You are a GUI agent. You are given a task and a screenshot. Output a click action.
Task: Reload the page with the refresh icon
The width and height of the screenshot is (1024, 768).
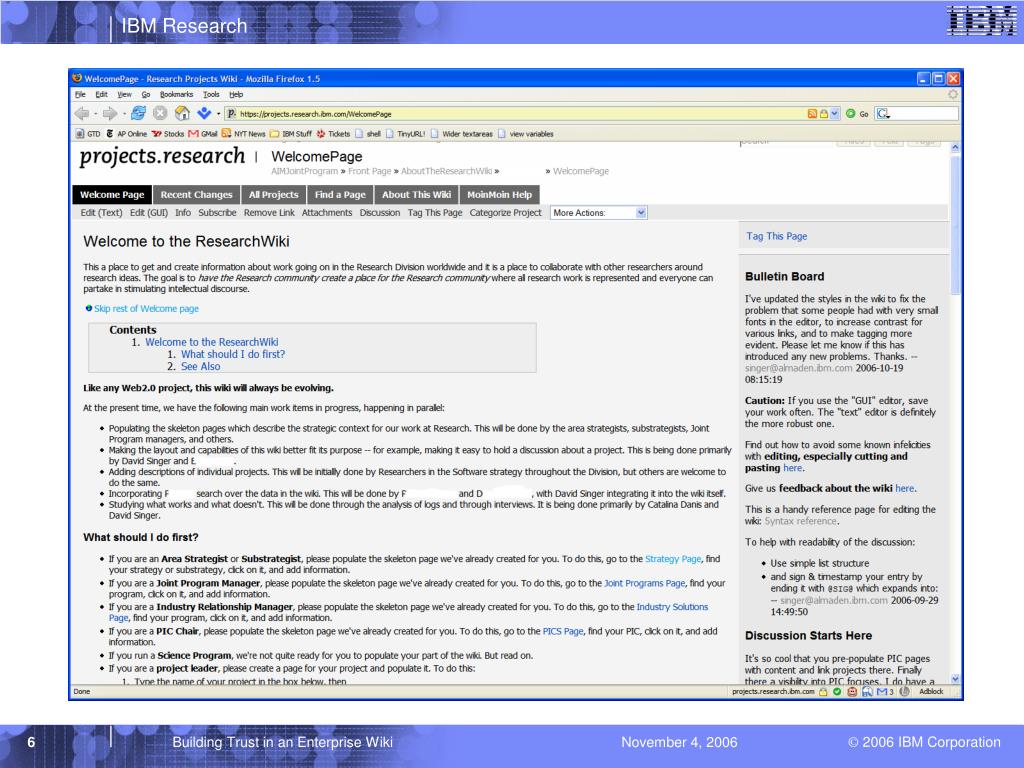tap(138, 113)
